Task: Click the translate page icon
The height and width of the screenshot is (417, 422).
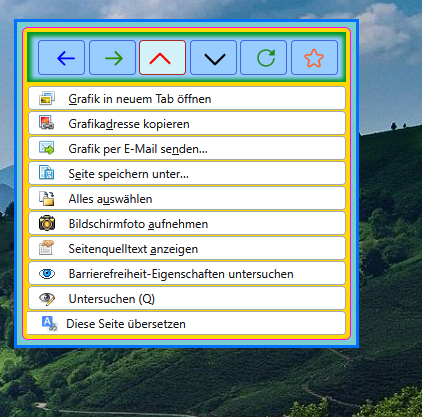Action: tap(49, 323)
